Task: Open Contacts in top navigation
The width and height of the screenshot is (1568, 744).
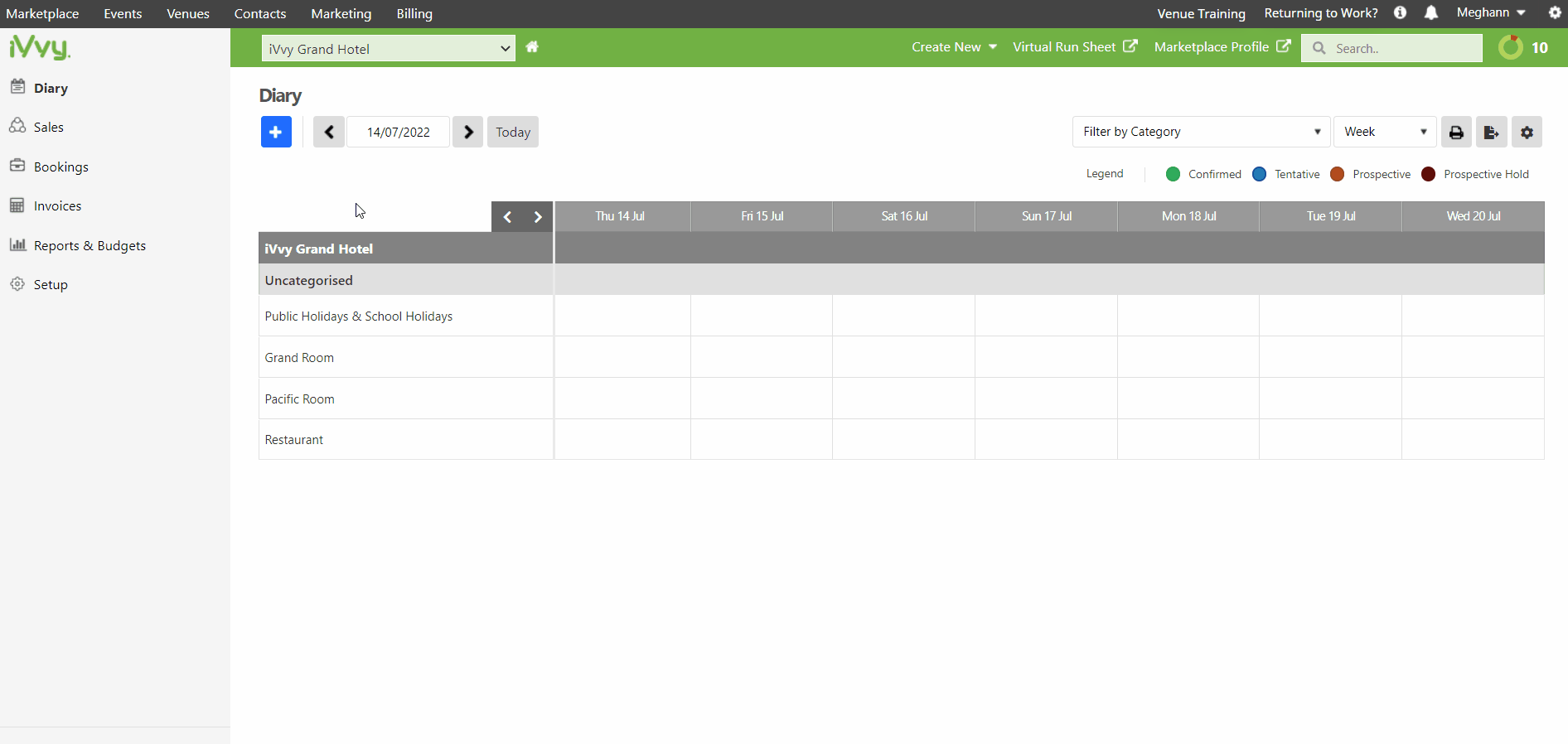Action: 260,13
